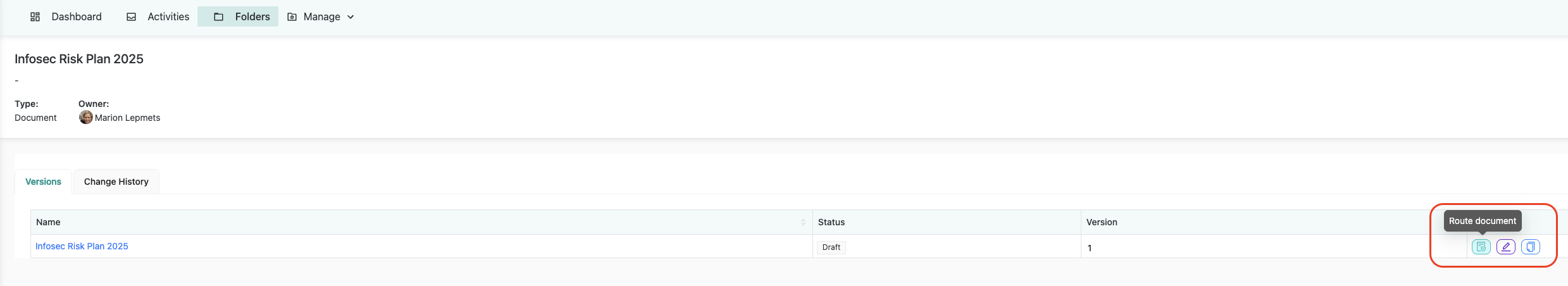
Task: Click the blue copy document icon
Action: [x=1530, y=247]
